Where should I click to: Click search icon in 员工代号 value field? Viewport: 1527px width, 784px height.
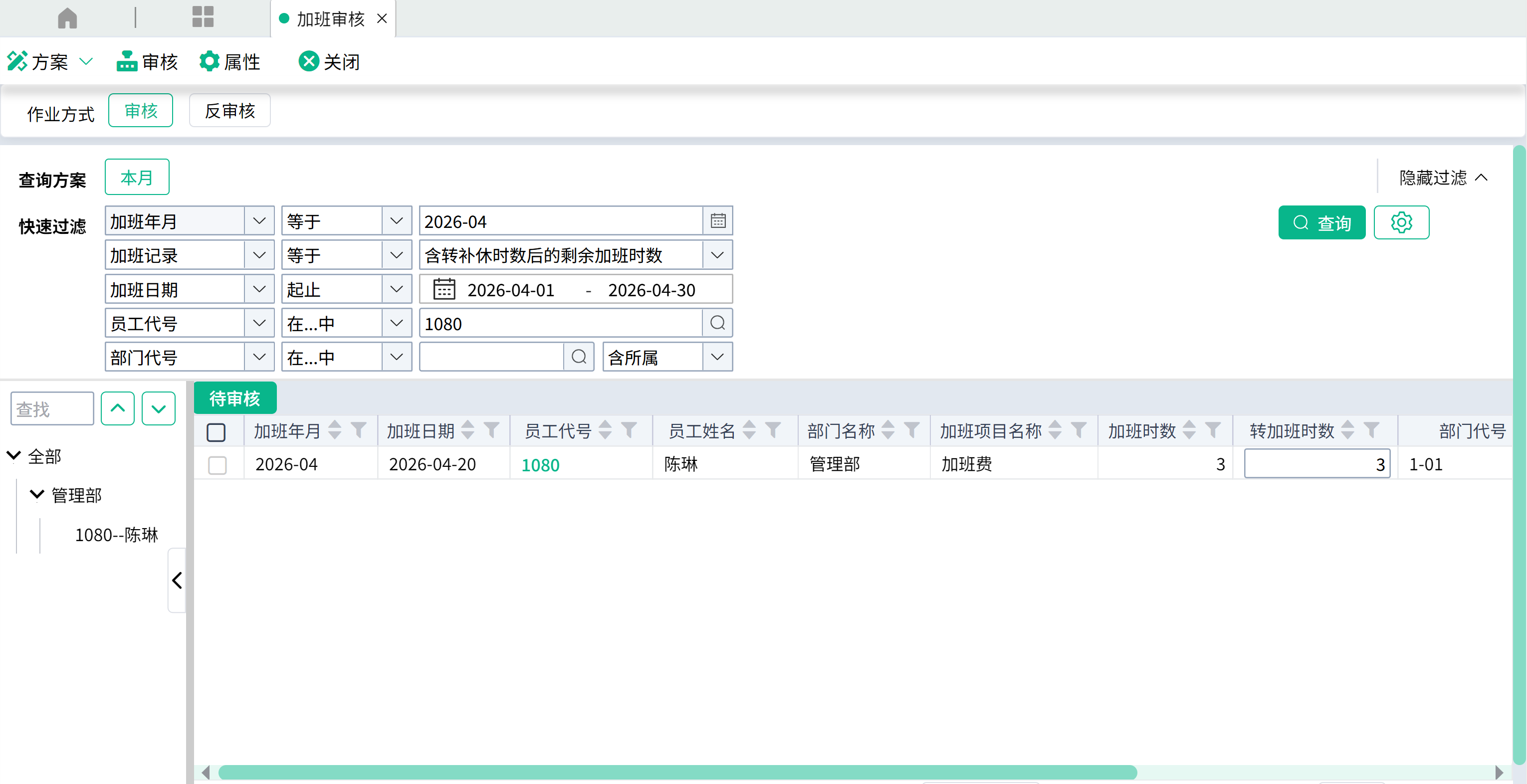(717, 323)
